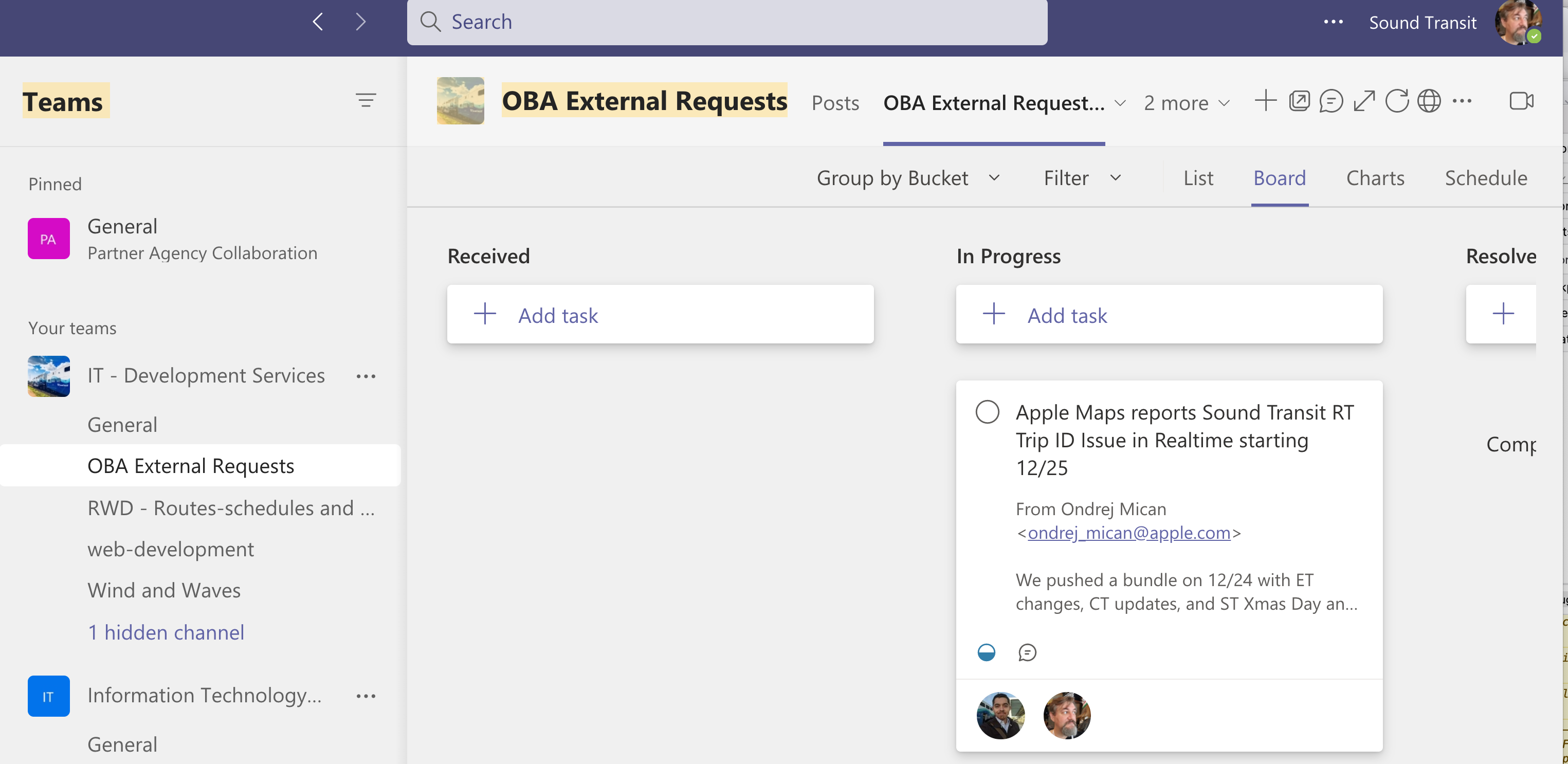Open settings and more ellipsis beside Sound Transit
This screenshot has height=764, width=1568.
(x=1333, y=22)
